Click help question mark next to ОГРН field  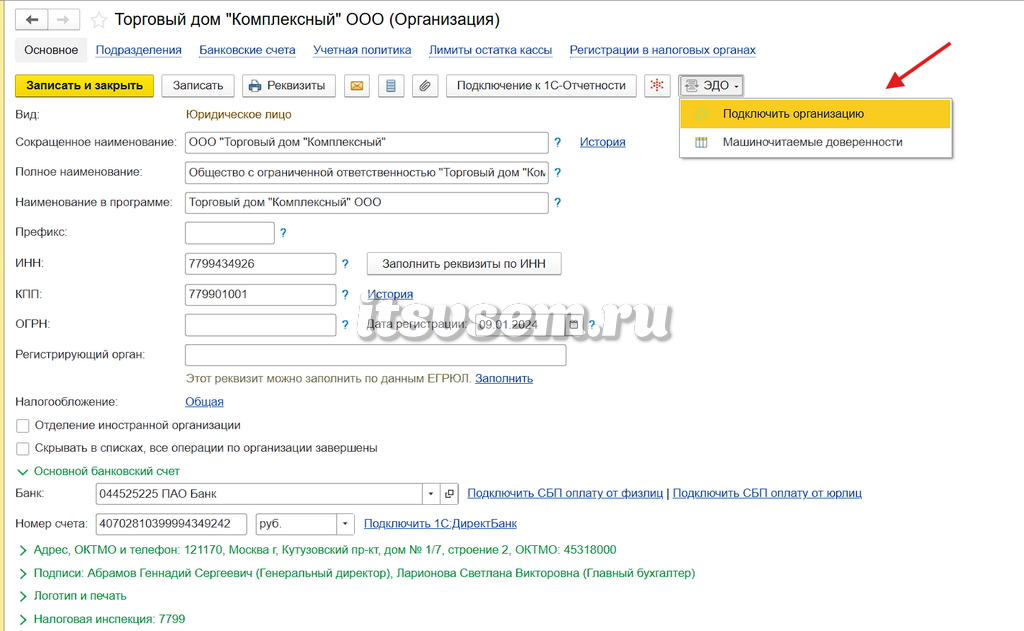click(x=345, y=325)
